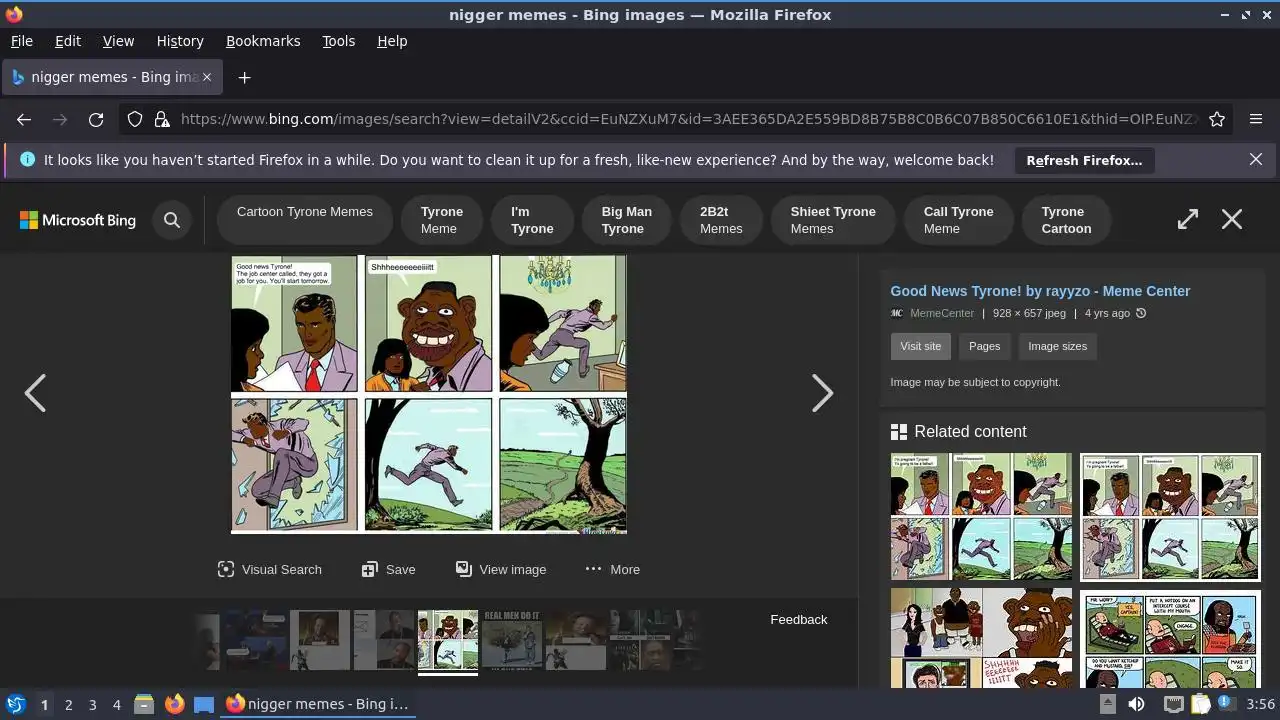This screenshot has height=720, width=1280.
Task: Switch to workspace 2 on taskbar
Action: point(68,704)
